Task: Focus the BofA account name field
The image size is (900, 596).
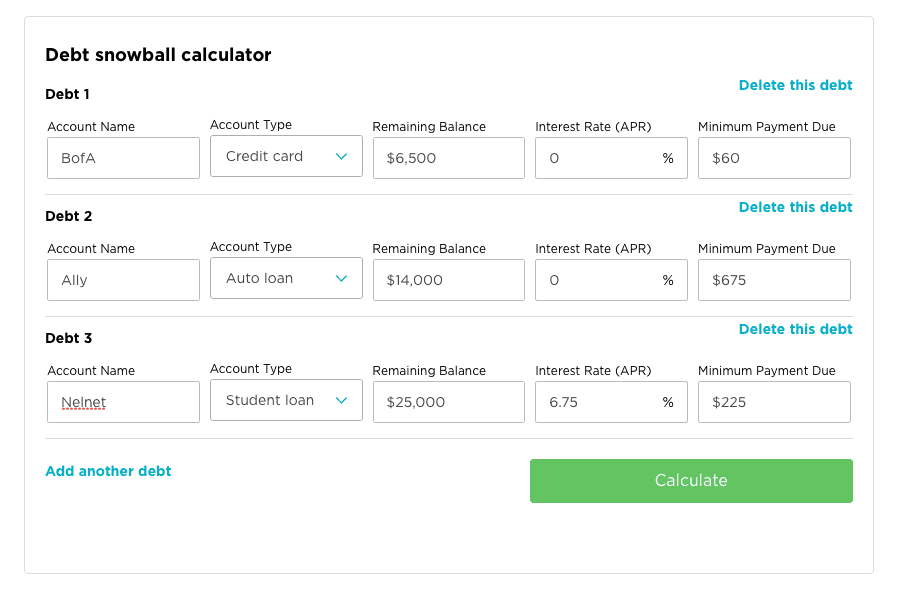Action: [x=123, y=158]
